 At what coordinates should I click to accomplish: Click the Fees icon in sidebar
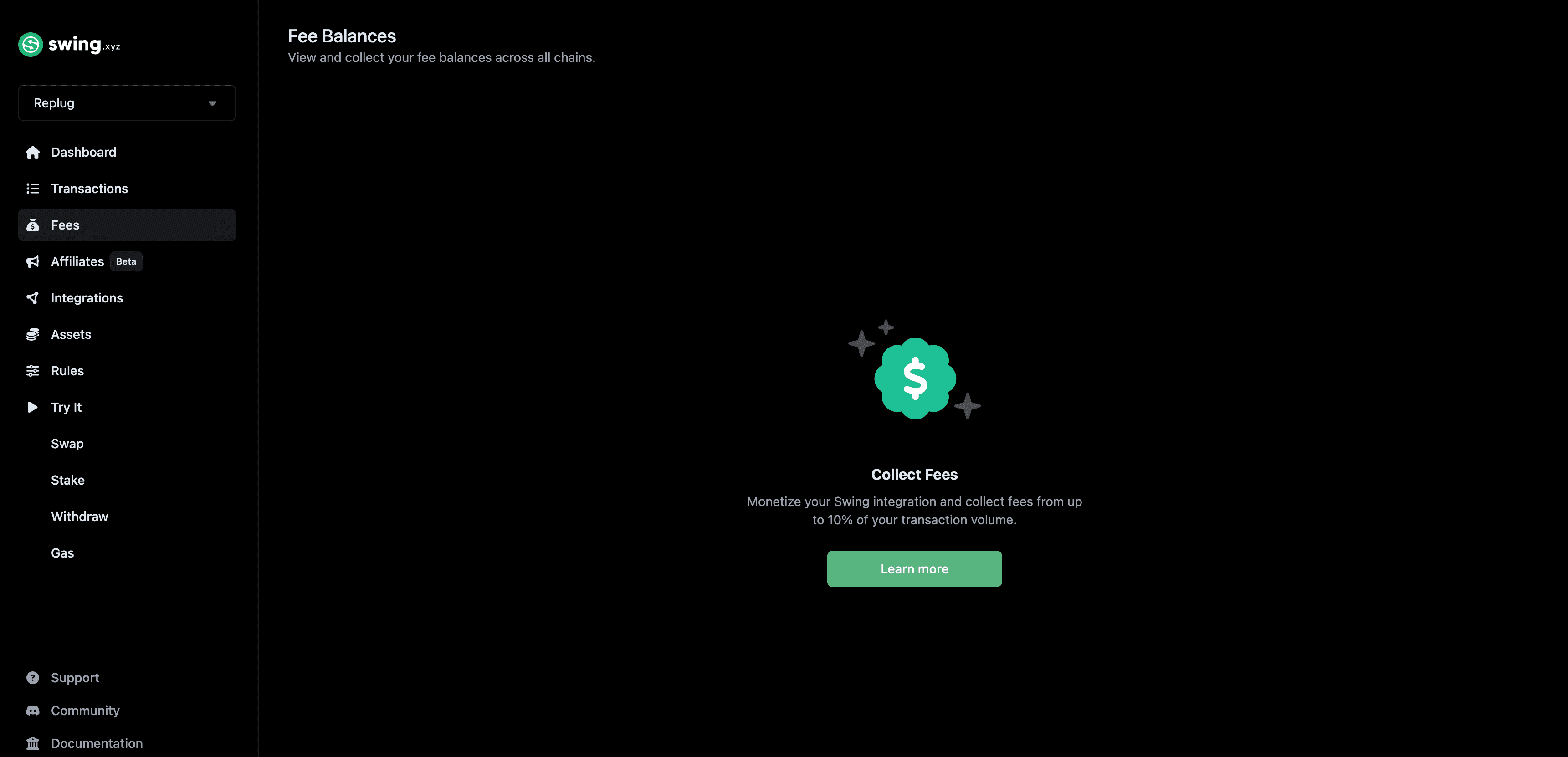pyautogui.click(x=33, y=224)
